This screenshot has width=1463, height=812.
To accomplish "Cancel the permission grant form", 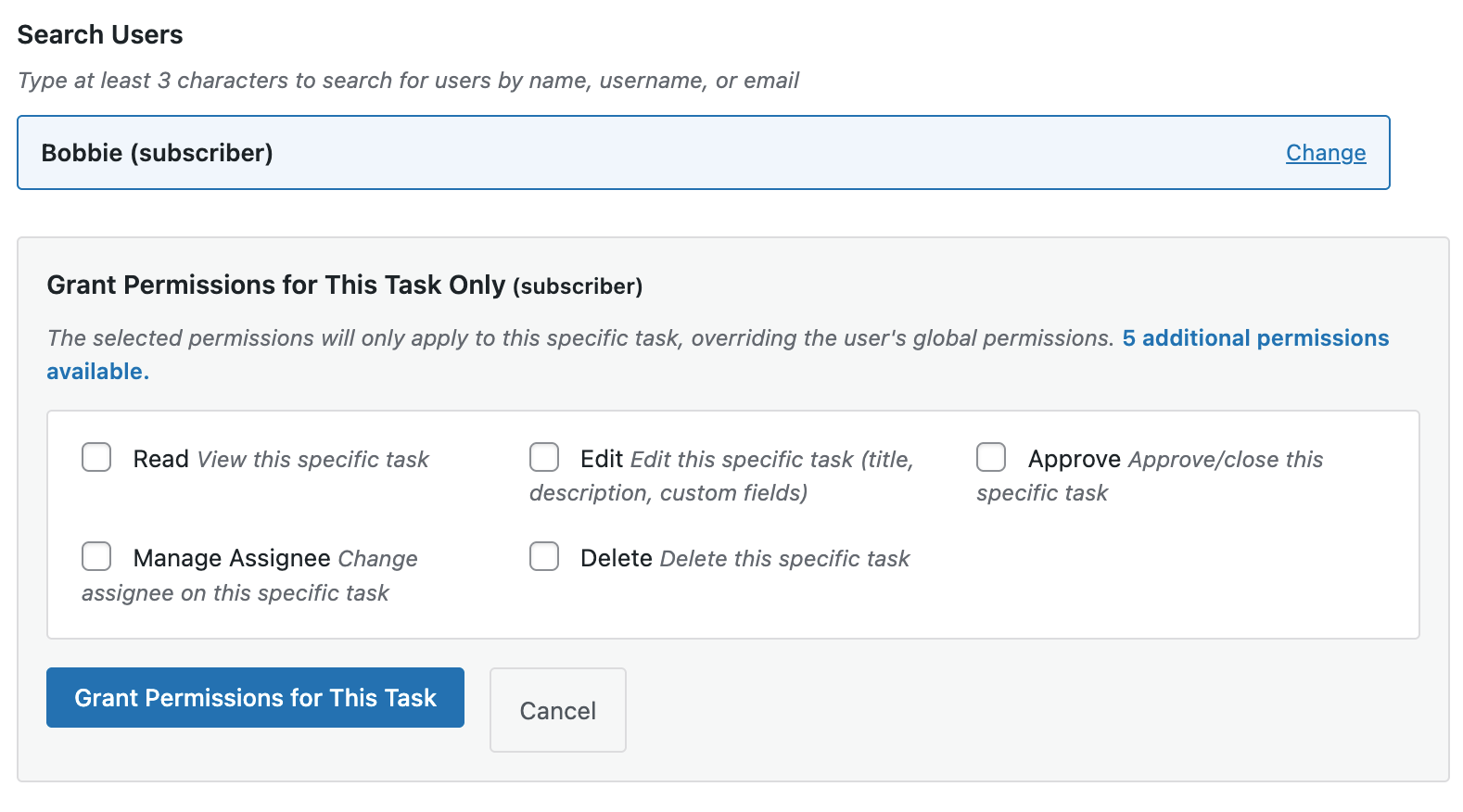I will point(557,710).
